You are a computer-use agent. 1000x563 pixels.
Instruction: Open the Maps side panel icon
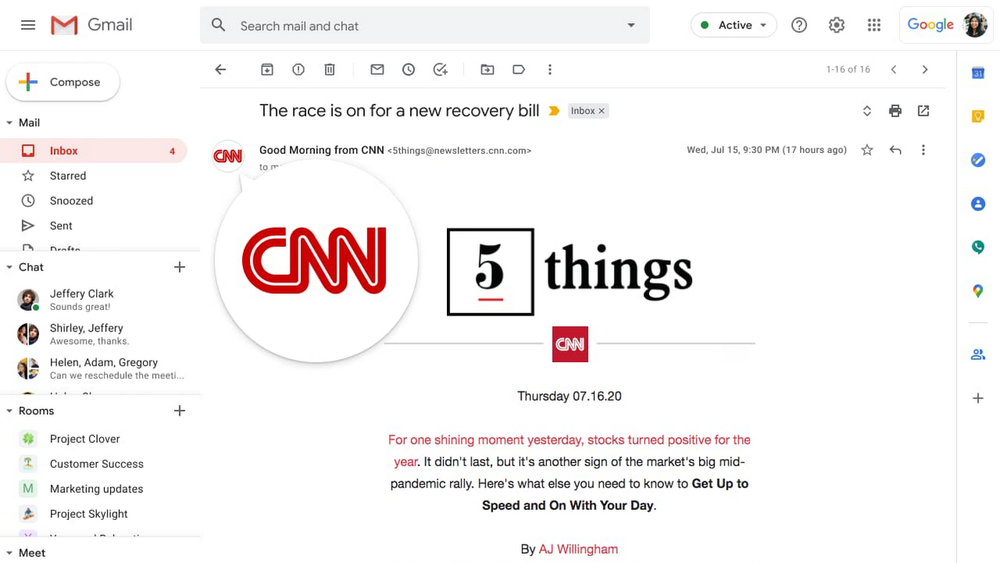tap(978, 291)
